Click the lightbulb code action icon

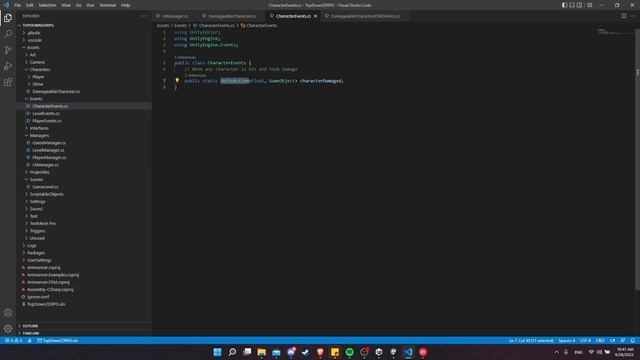tap(177, 81)
